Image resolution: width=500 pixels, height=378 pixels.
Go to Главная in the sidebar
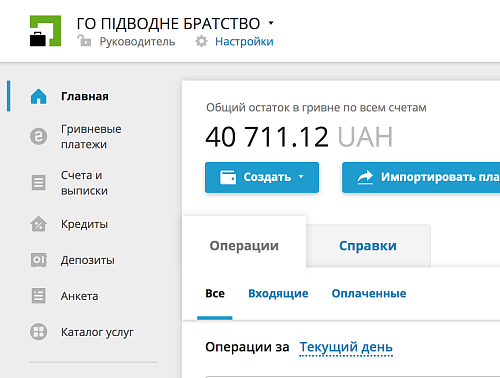coord(85,96)
